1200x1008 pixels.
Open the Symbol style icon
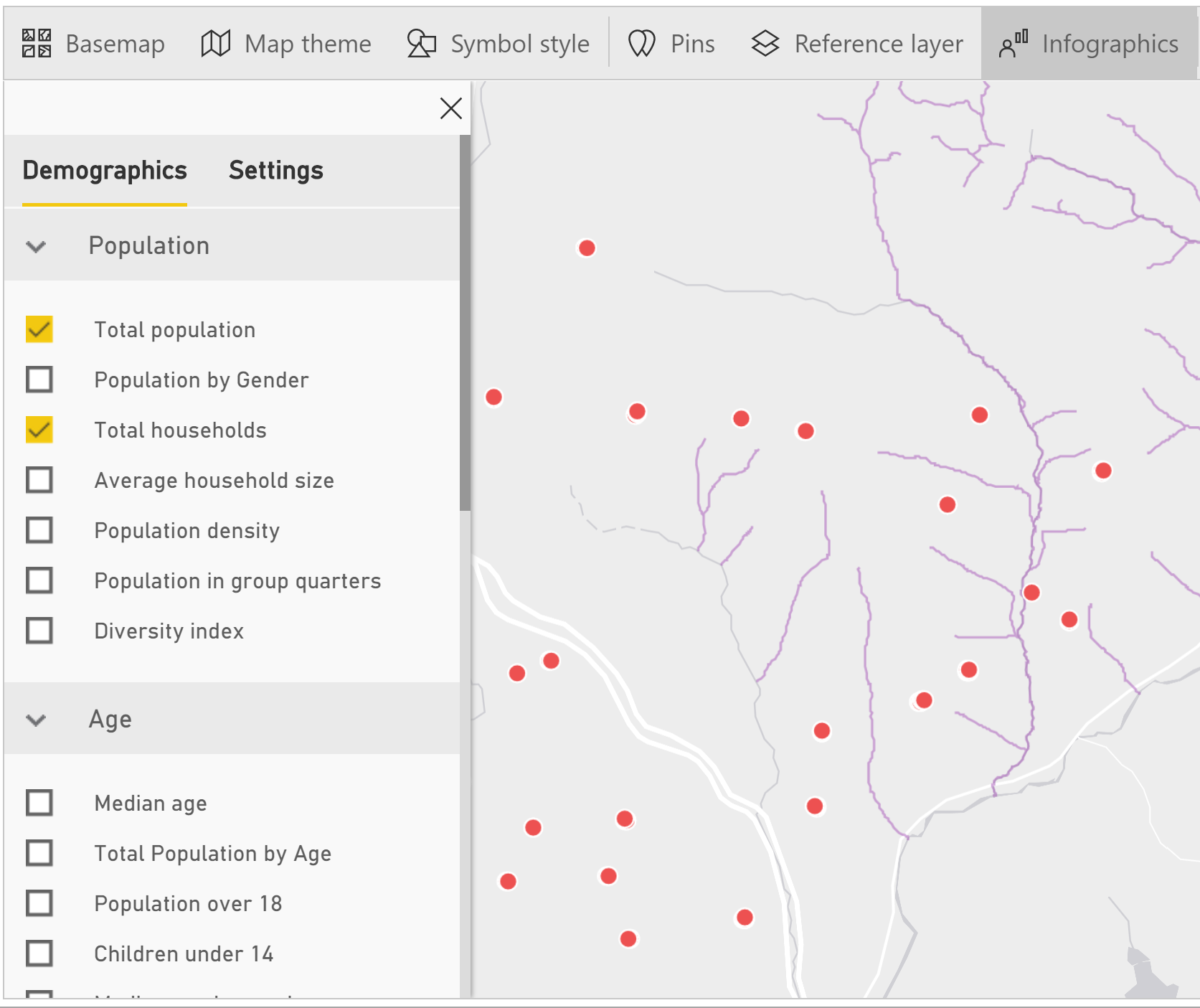click(x=420, y=43)
